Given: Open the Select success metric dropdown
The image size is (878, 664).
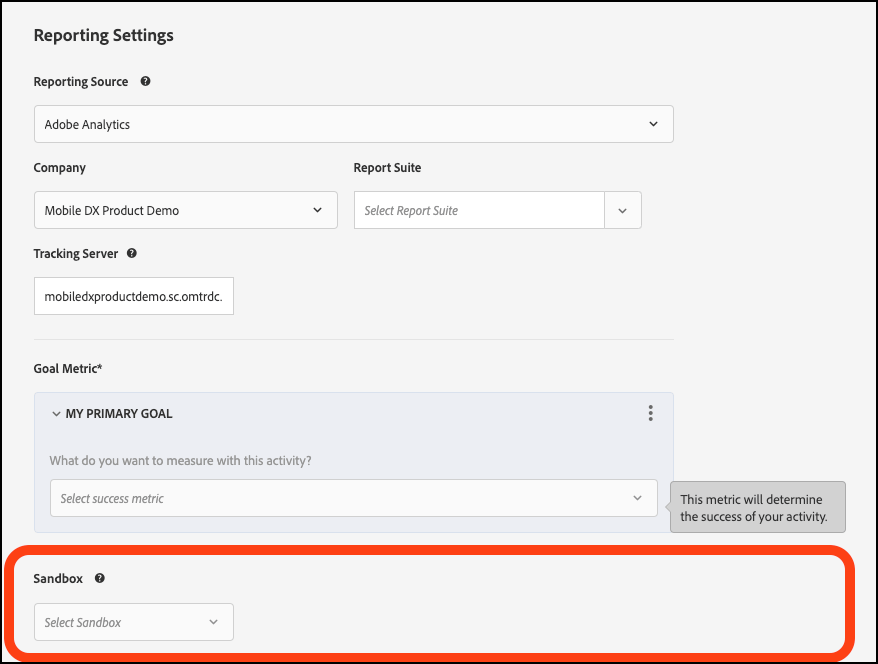Looking at the screenshot, I should 353,497.
